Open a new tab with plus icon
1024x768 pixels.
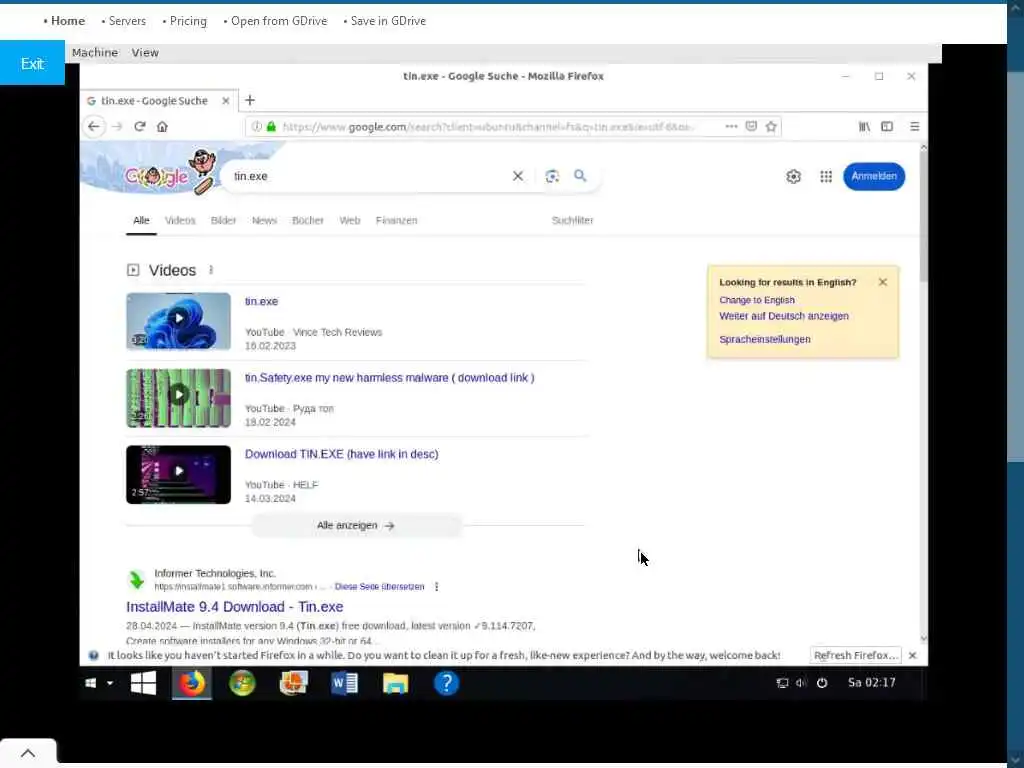[x=249, y=101]
